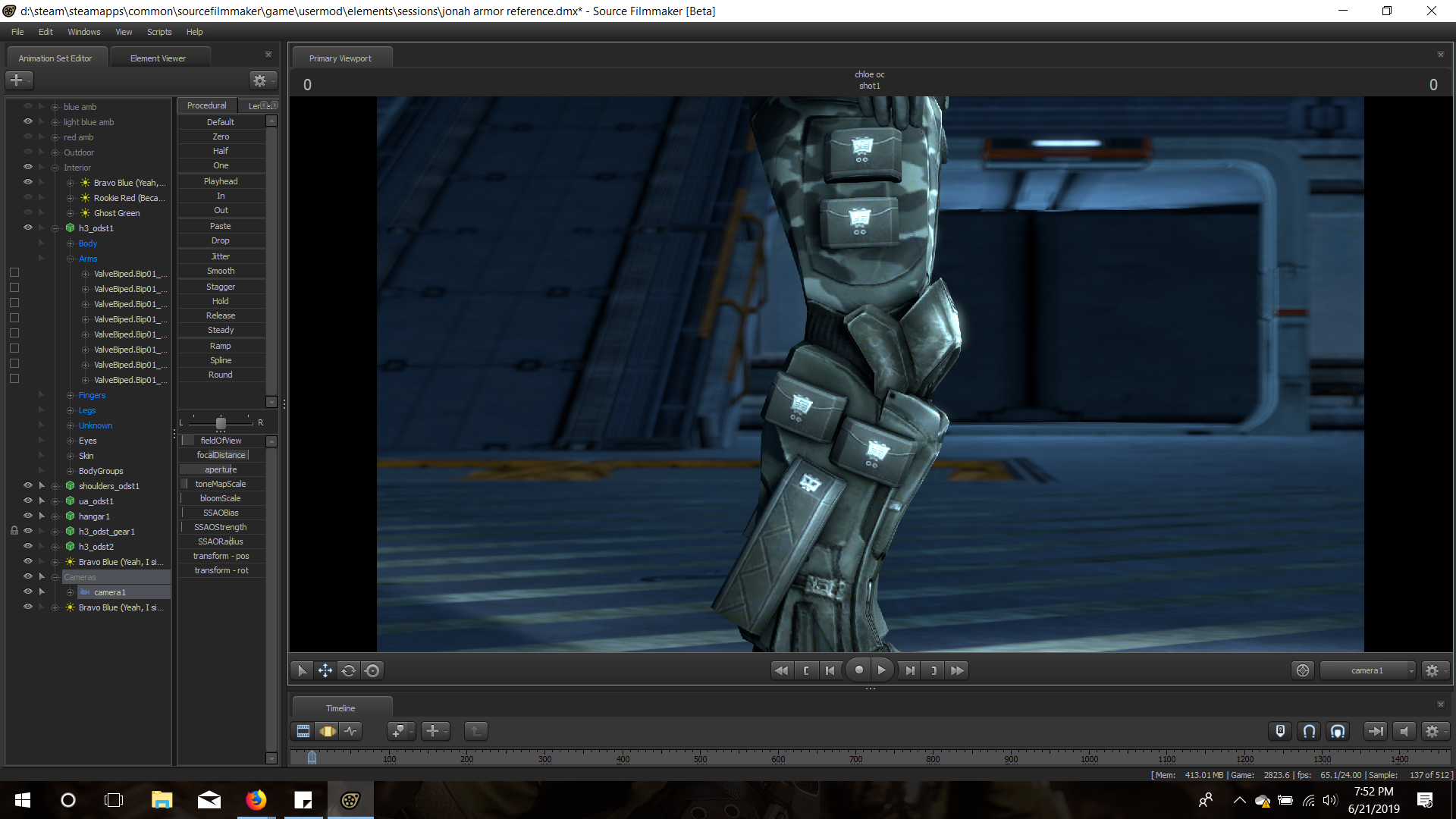The image size is (1456, 819).
Task: Check the box beside first ValveBiped.Bip01 bone
Action: [x=14, y=272]
